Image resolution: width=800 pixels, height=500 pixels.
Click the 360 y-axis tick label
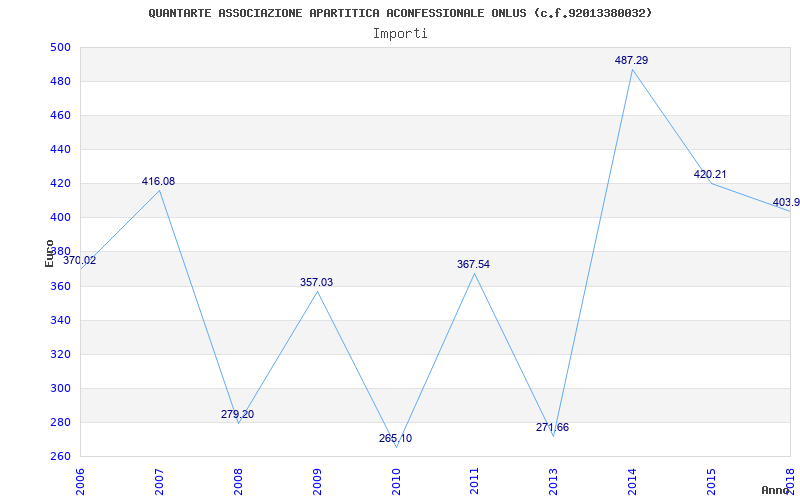tap(60, 286)
